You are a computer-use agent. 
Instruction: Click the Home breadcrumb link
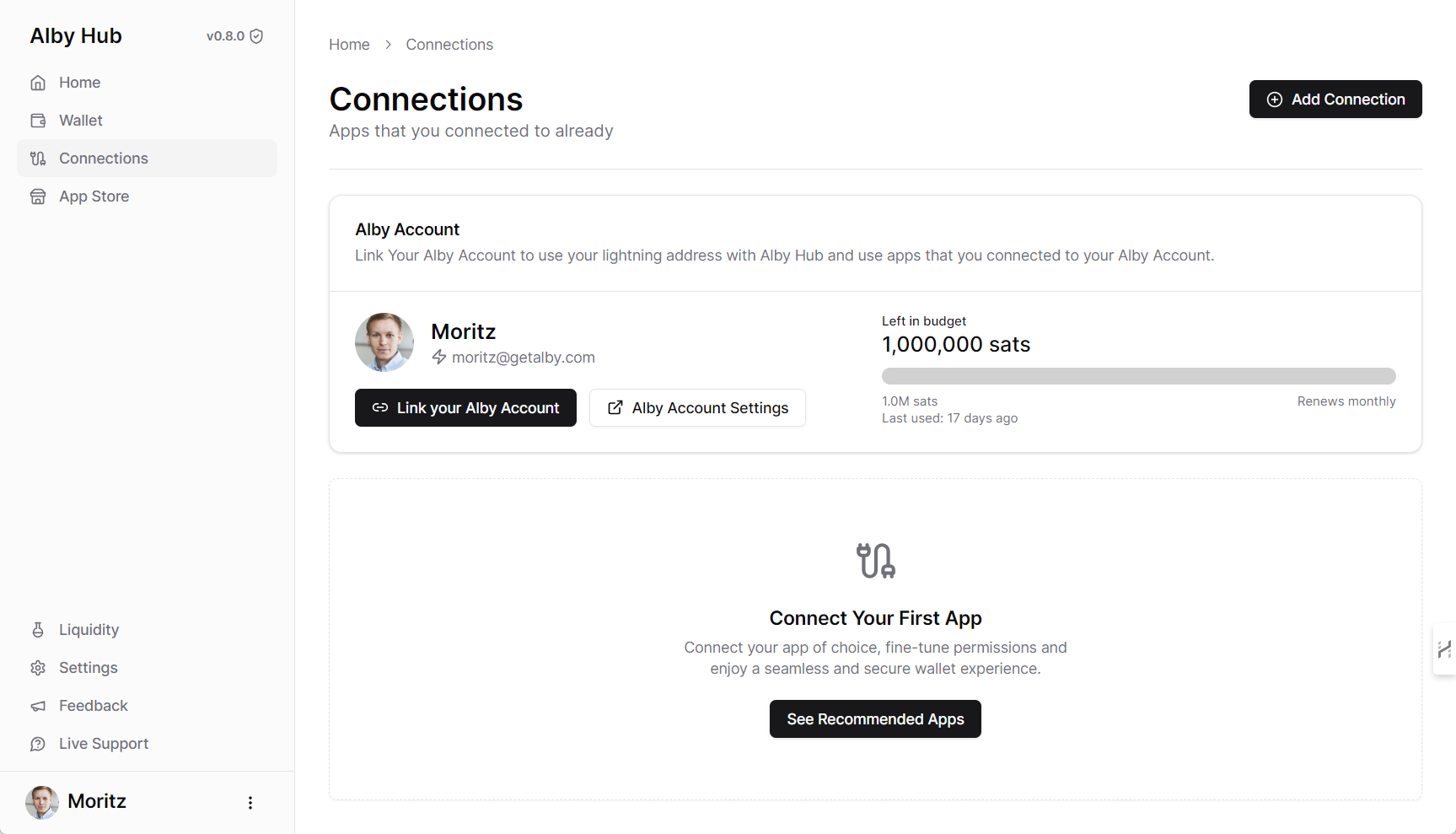point(349,45)
